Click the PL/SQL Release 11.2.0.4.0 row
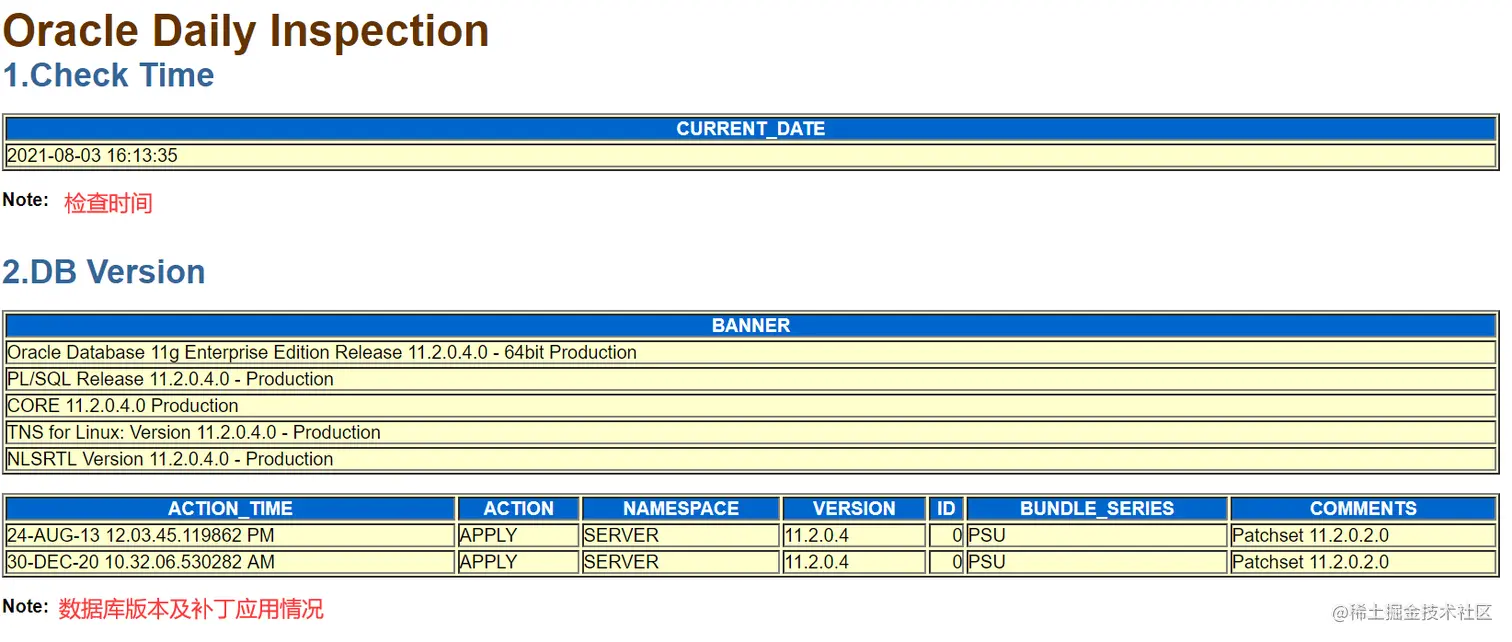The width and height of the screenshot is (1512, 642). point(750,379)
